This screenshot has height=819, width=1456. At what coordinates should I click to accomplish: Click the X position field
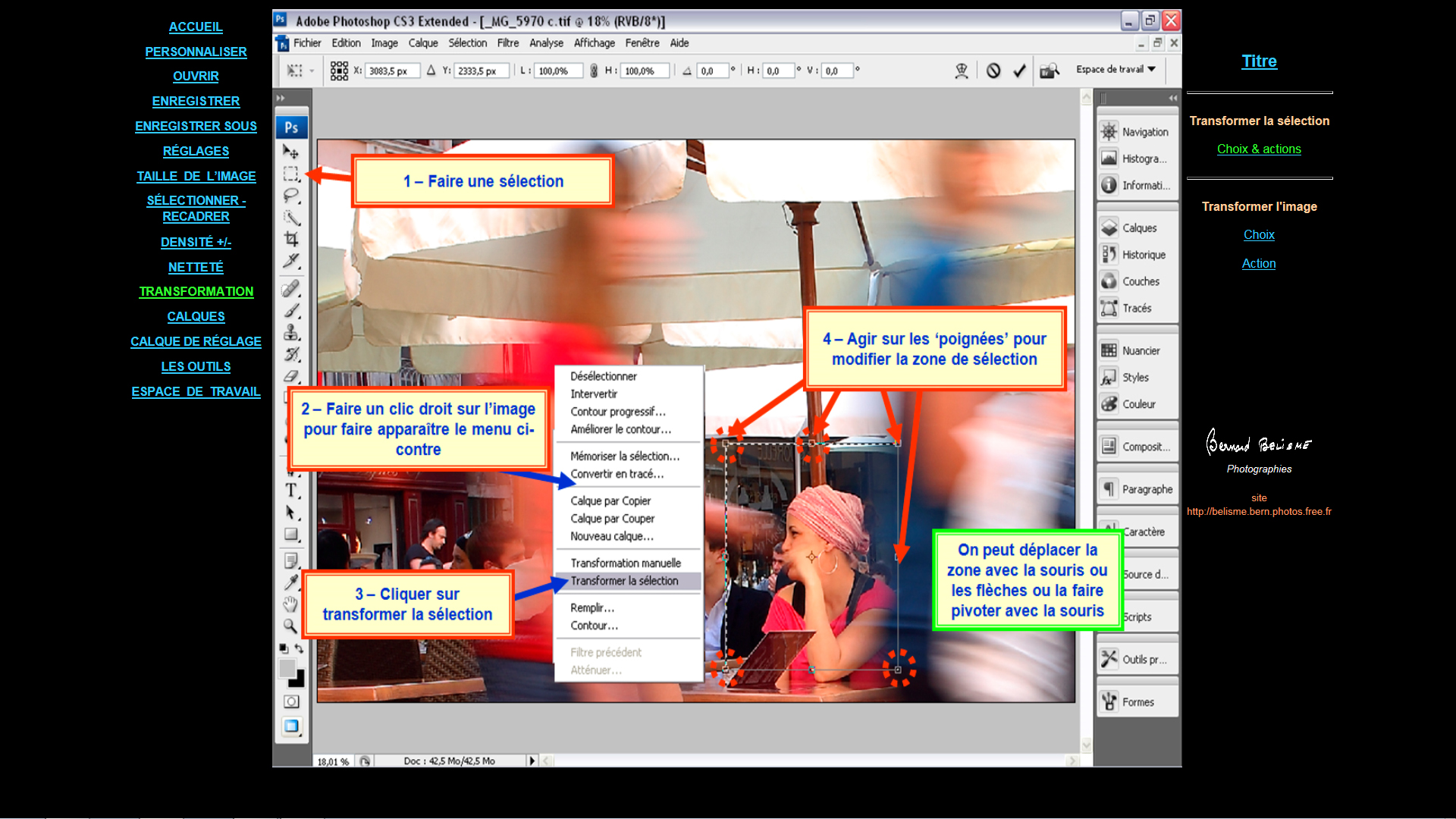pos(393,71)
